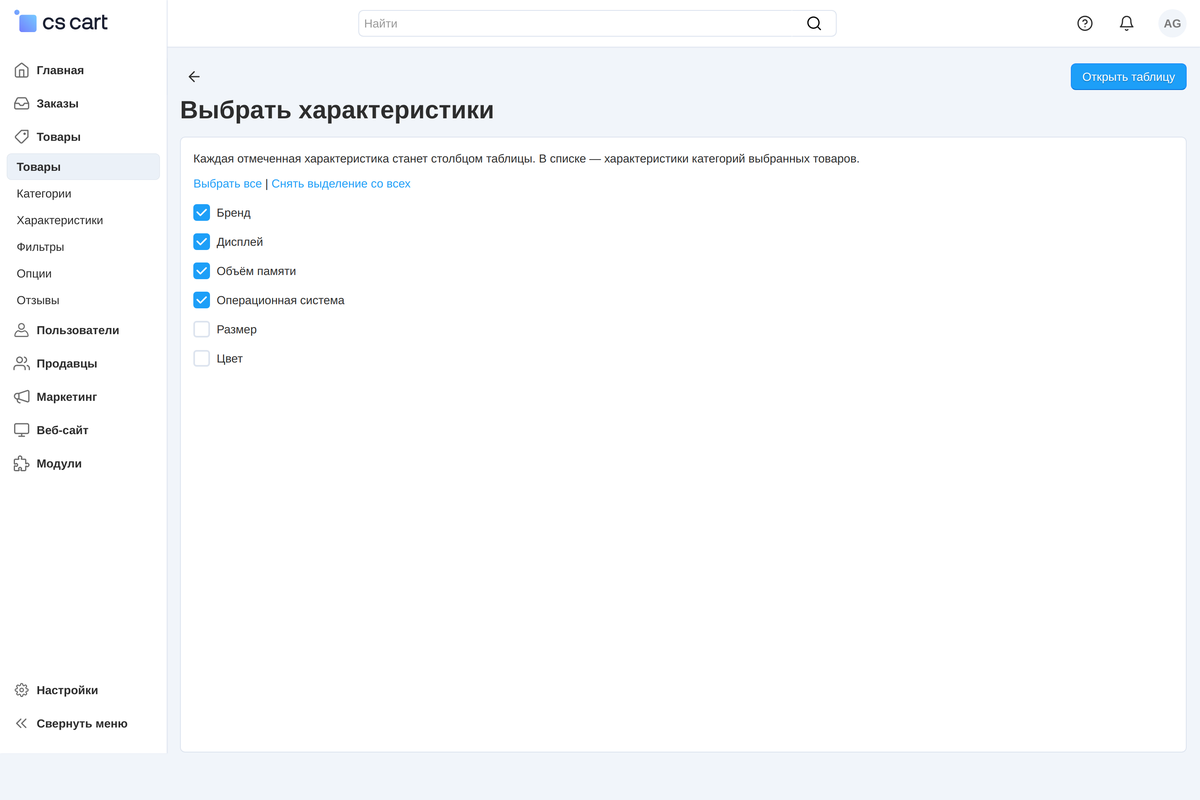Click the Выбрать все link
Image resolution: width=1200 pixels, height=800 pixels.
click(x=228, y=184)
